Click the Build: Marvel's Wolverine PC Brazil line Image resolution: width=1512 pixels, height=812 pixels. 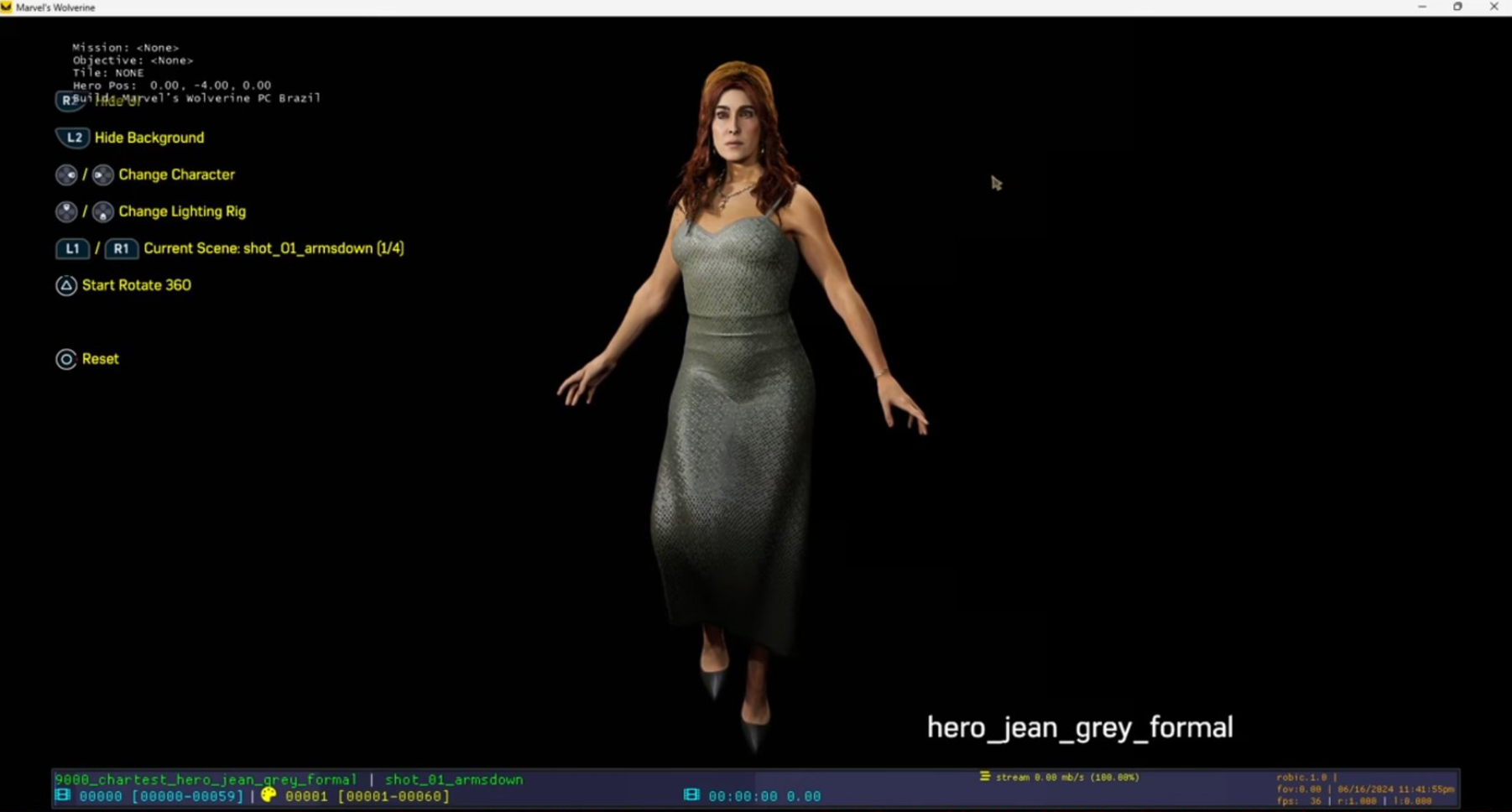click(196, 98)
